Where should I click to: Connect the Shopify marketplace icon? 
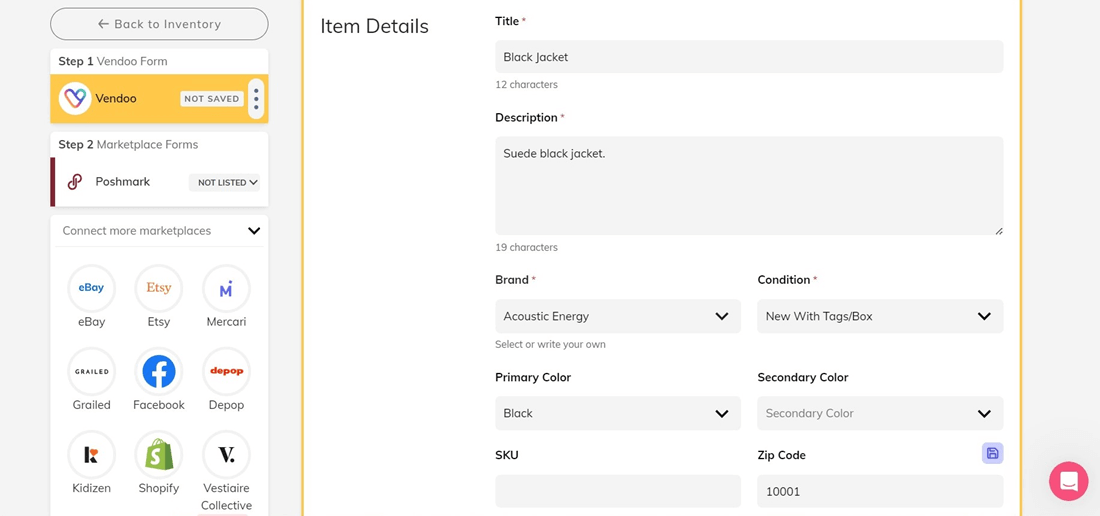pos(159,455)
